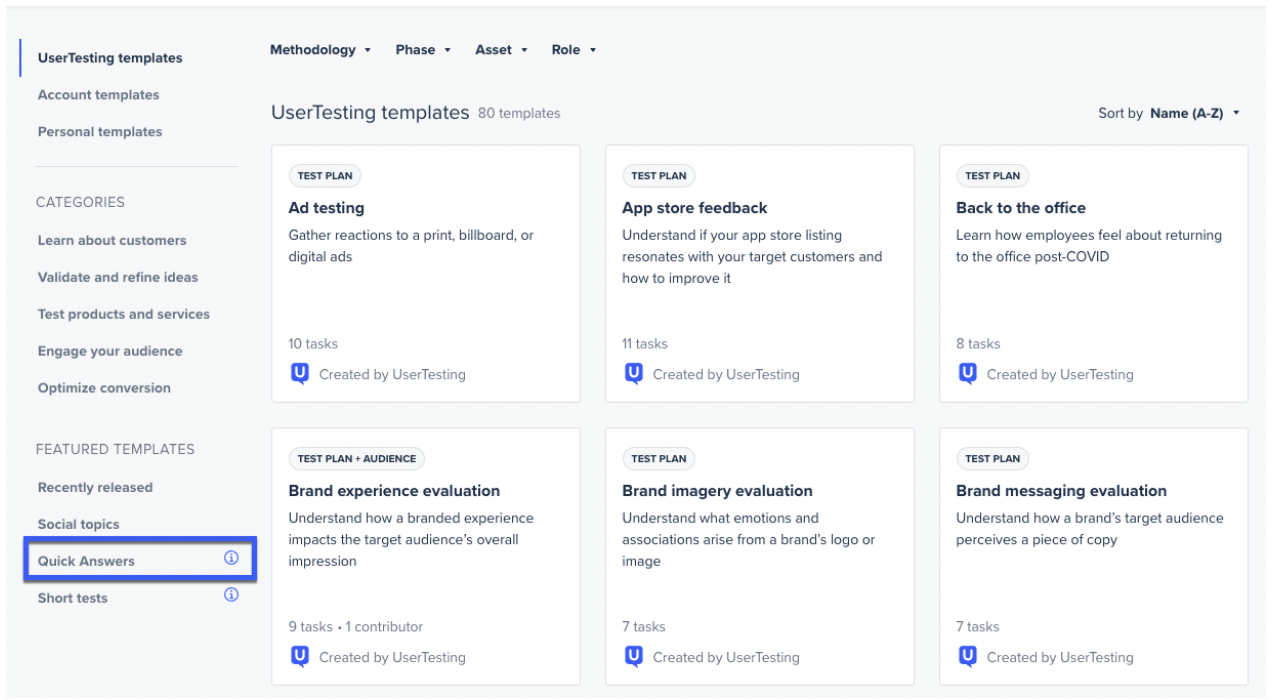The height and width of the screenshot is (700, 1272).
Task: Click the '80 templates' count text
Action: 519,114
